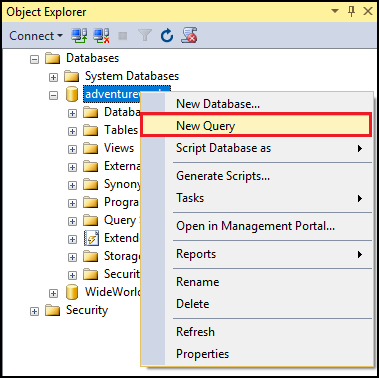Screen dimensions: 379x378
Task: Click the Disconnect server icon
Action: click(101, 36)
